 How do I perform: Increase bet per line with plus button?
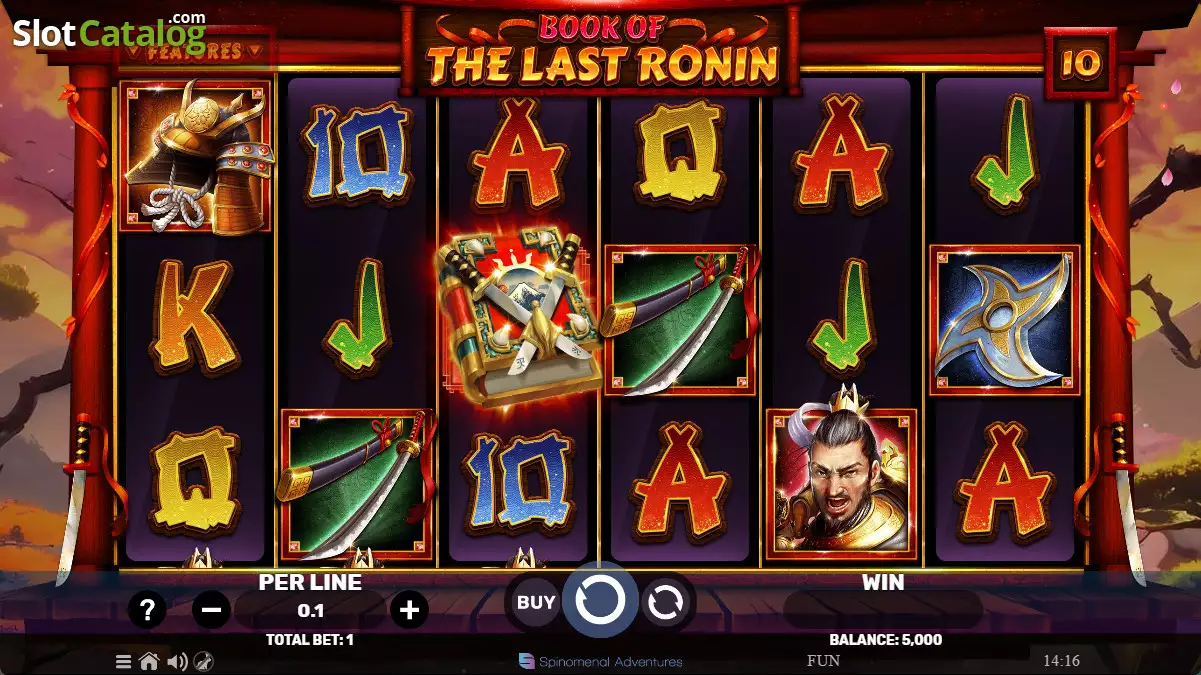[x=409, y=609]
